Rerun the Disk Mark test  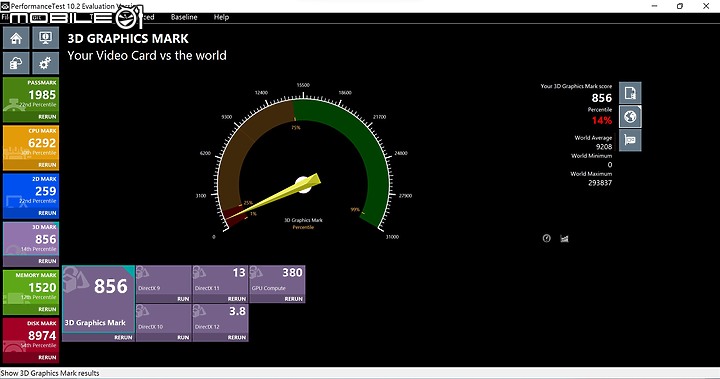click(47, 357)
